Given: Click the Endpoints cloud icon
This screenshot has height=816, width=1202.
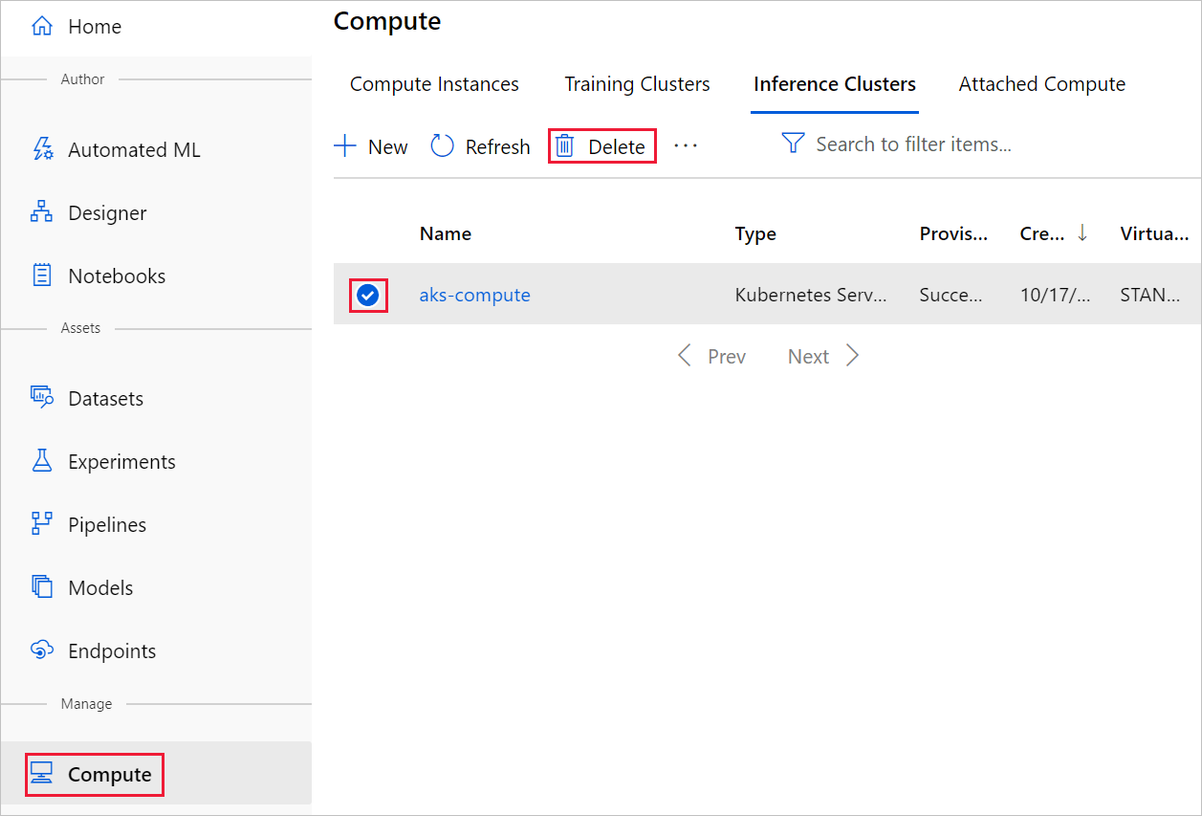Looking at the screenshot, I should pyautogui.click(x=42, y=651).
